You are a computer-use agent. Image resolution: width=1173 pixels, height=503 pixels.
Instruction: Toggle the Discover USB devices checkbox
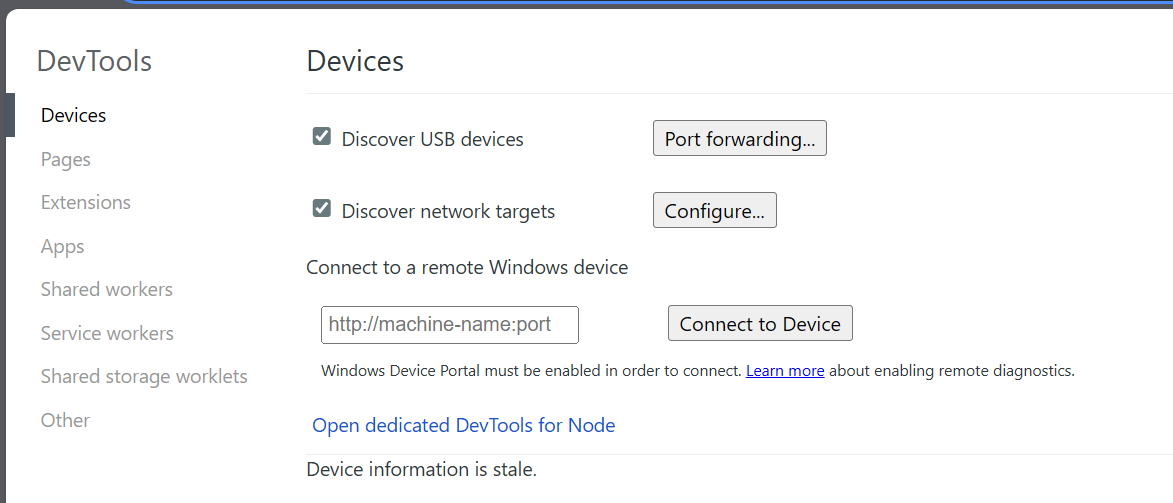coord(322,136)
